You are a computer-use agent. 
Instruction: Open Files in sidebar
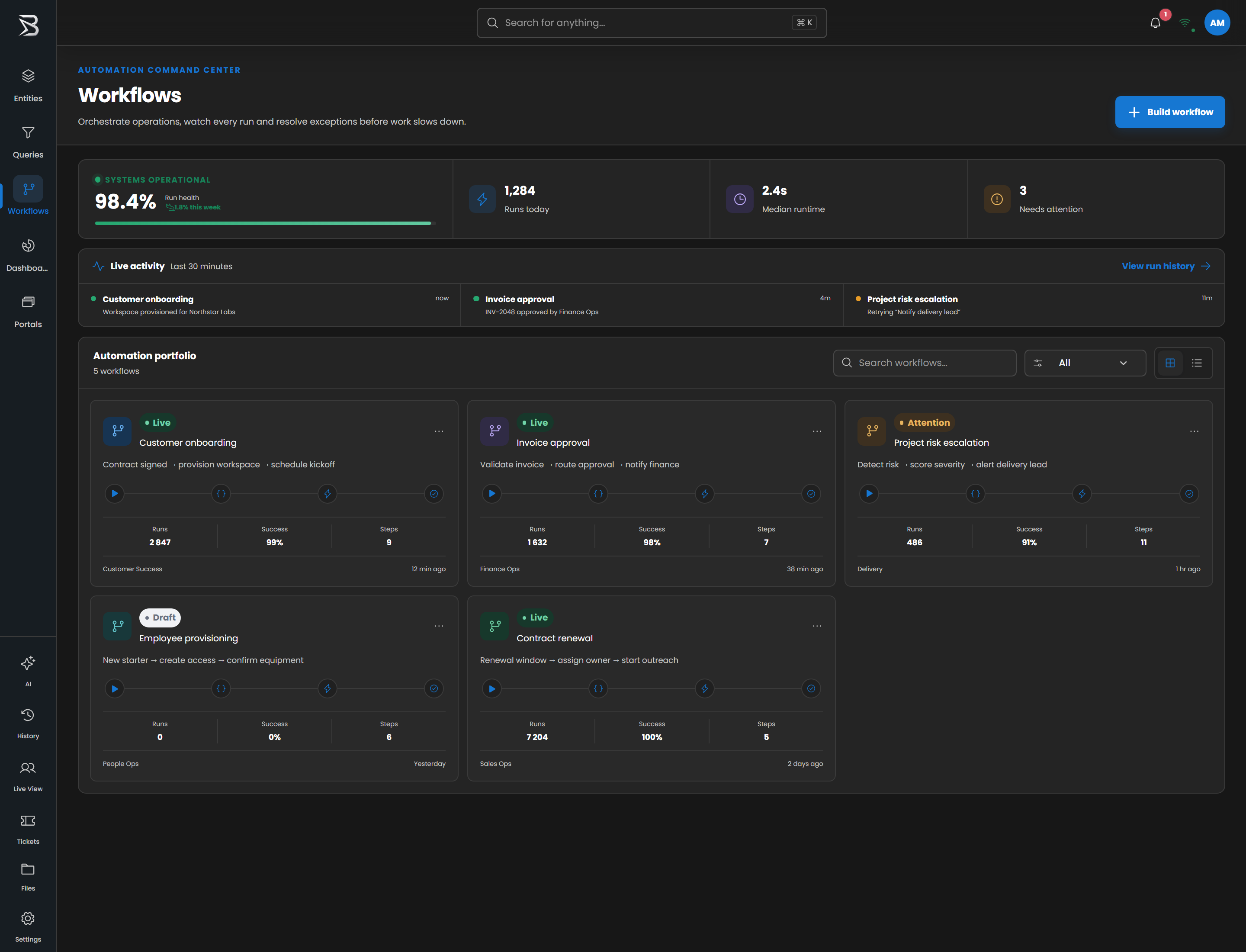pos(28,877)
